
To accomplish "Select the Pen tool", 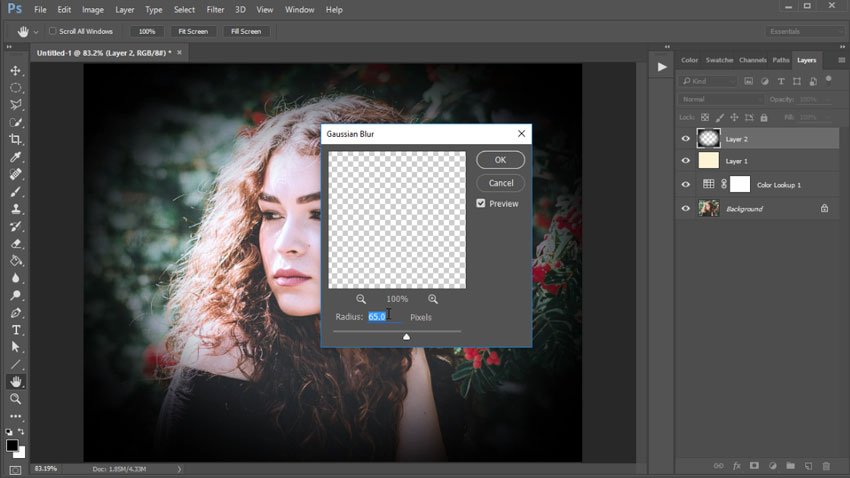I will tap(15, 313).
